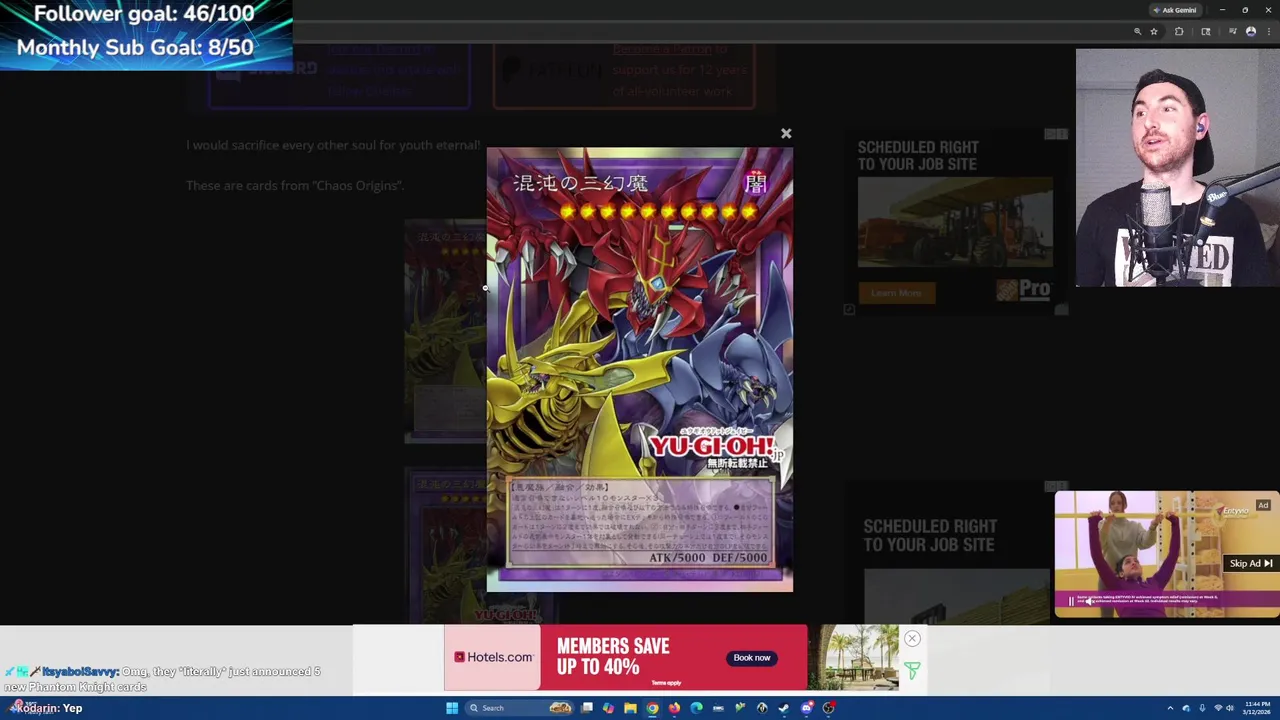
Task: Open the Hotels.com logo in banner
Action: [493, 657]
